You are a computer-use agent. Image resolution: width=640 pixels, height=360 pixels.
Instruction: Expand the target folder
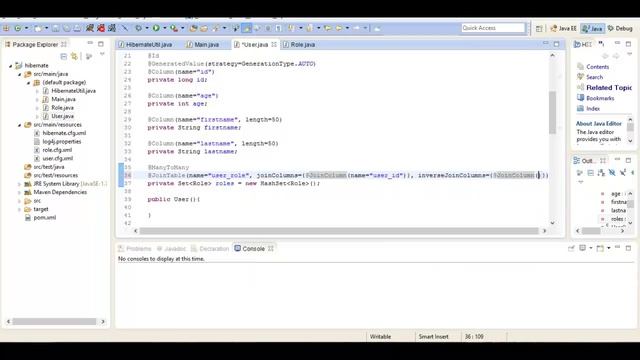click(19, 209)
